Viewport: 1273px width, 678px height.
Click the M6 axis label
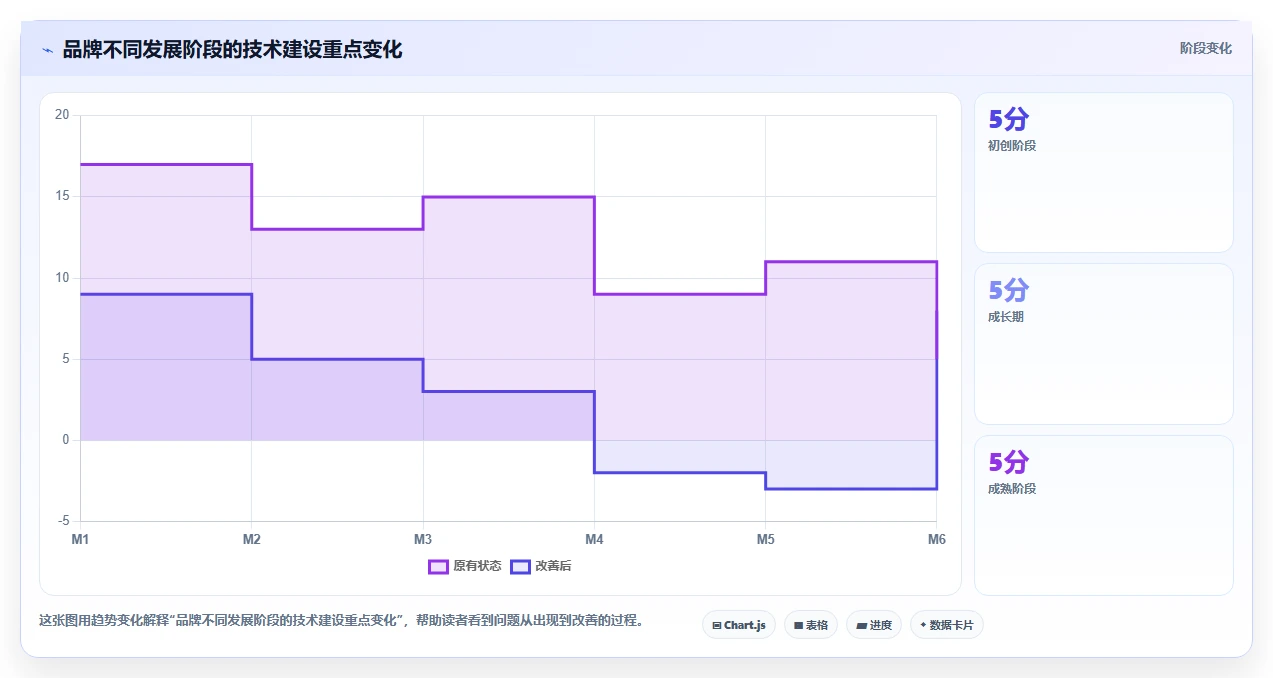click(936, 540)
